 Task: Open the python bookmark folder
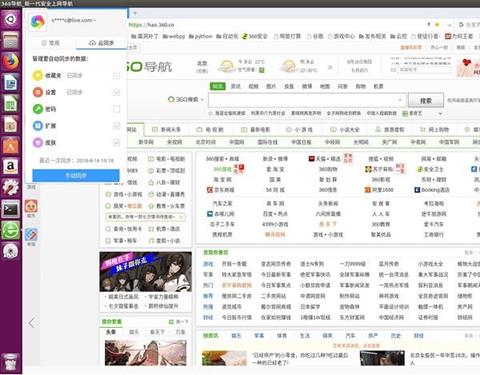click(200, 36)
